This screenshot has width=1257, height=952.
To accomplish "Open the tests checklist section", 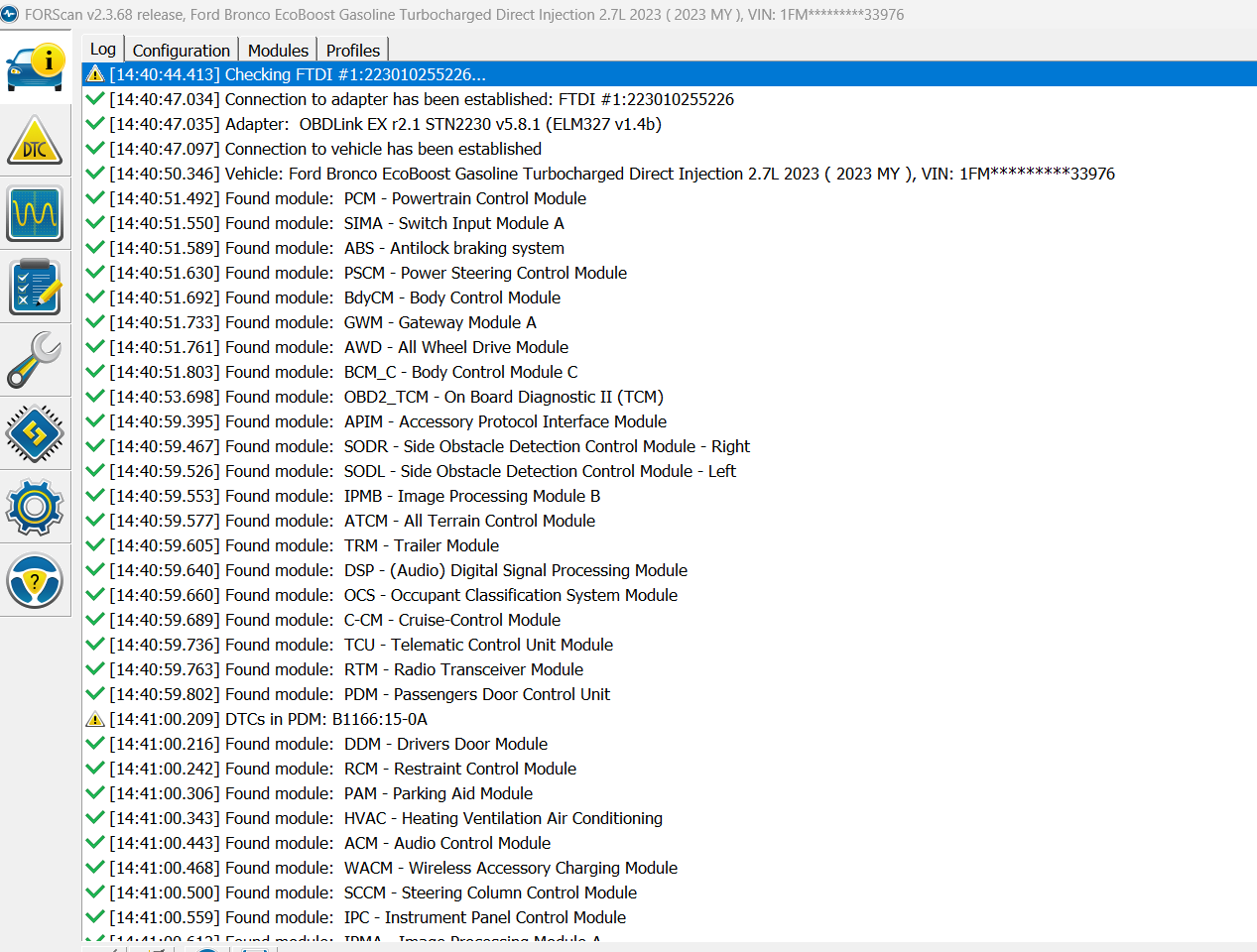I will tap(35, 288).
